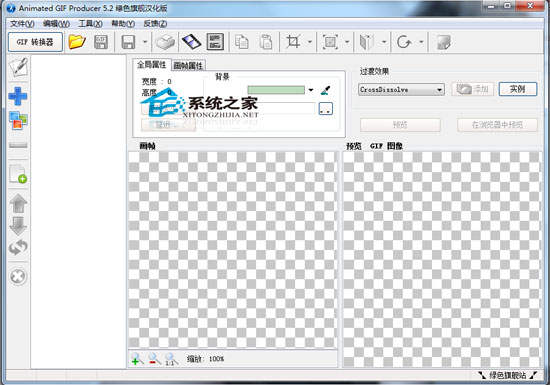Click the 添加 transition button

472,89
